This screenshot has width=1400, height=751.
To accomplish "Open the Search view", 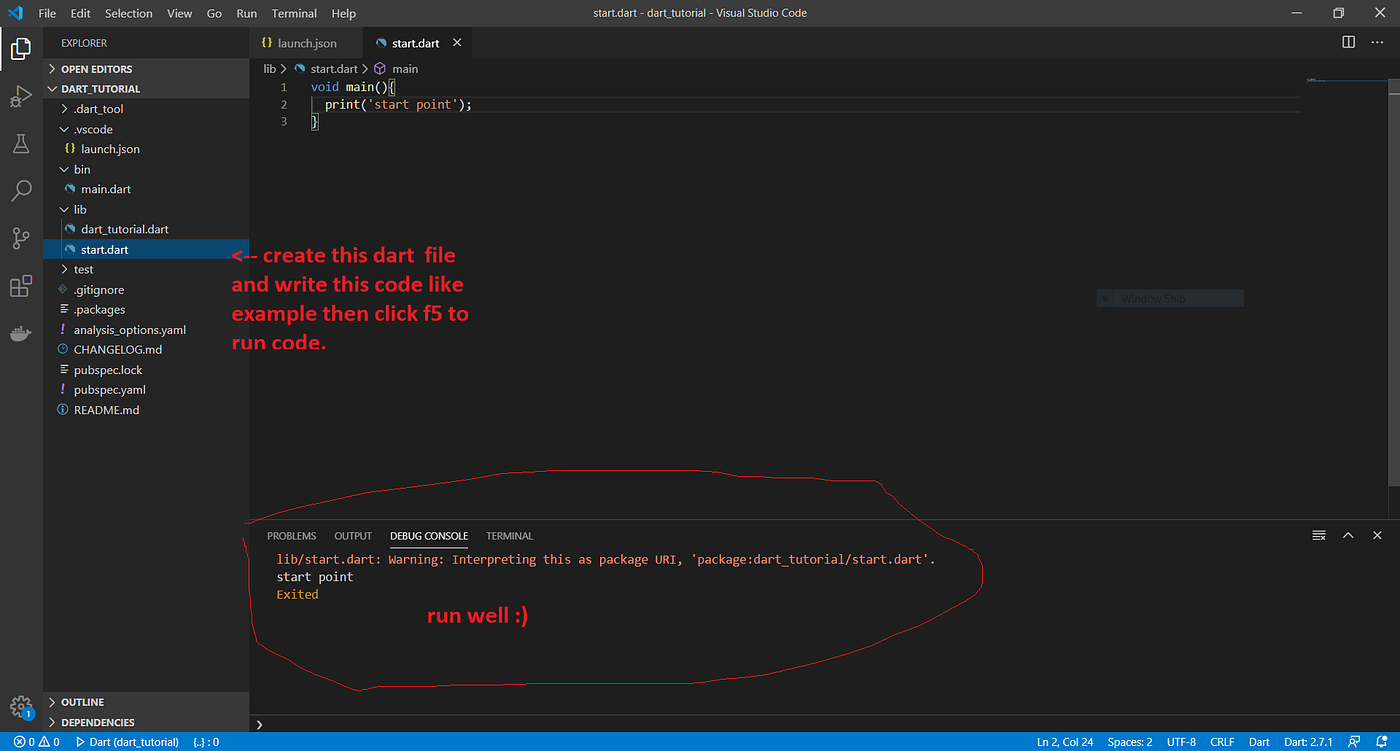I will [x=21, y=190].
